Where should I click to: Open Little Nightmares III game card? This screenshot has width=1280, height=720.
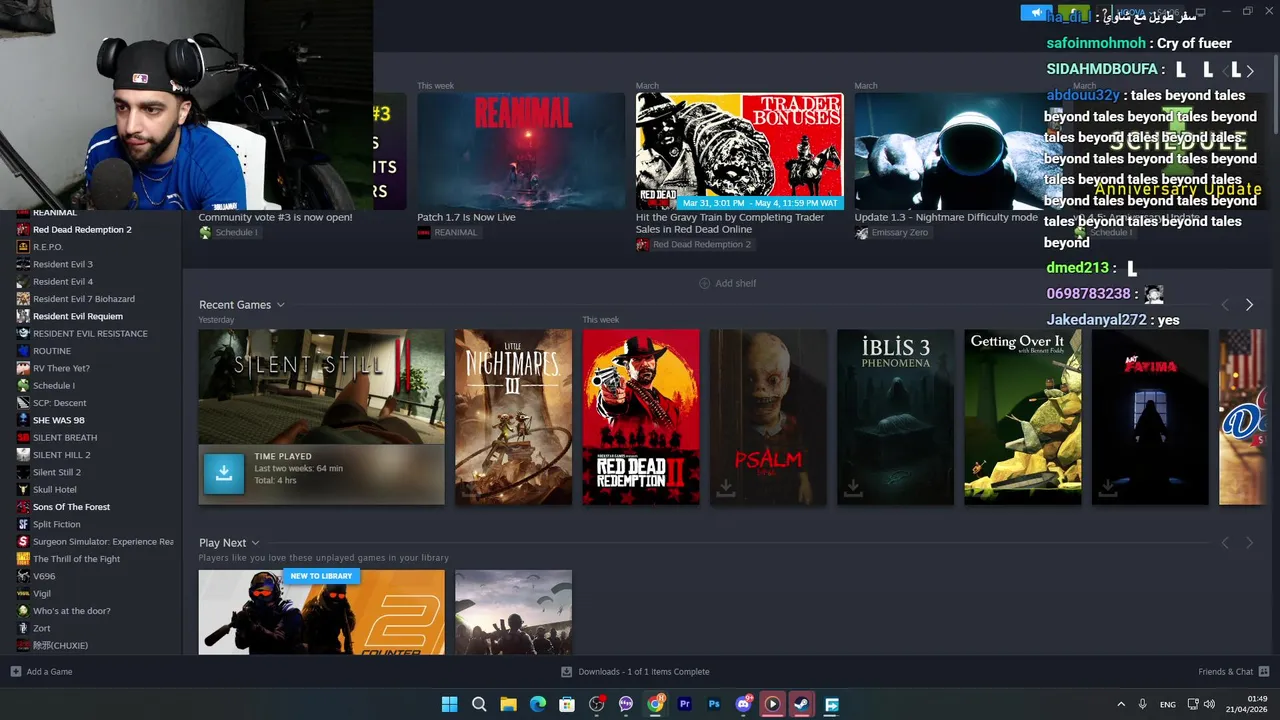point(513,417)
